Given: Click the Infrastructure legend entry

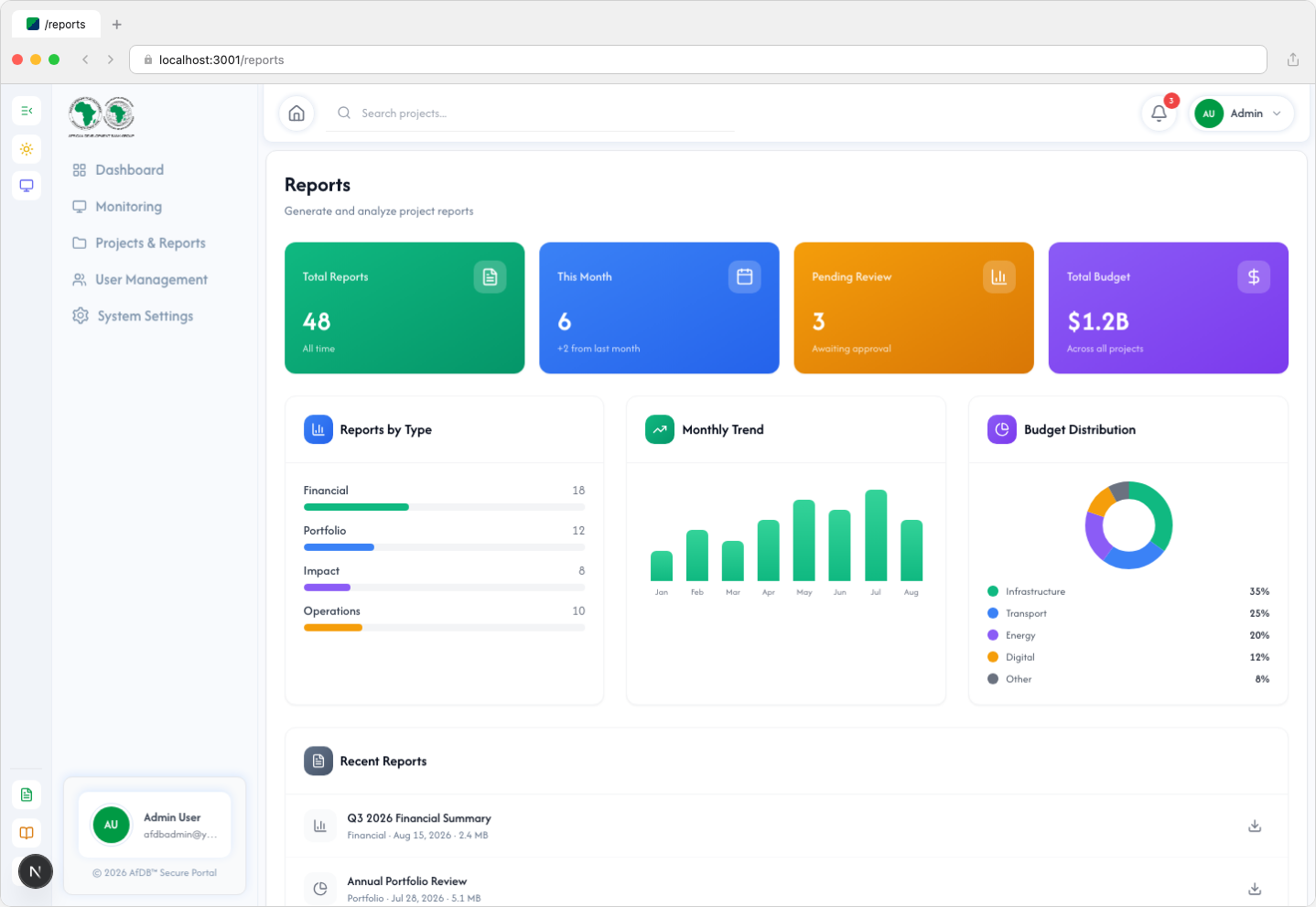Looking at the screenshot, I should [x=1128, y=591].
